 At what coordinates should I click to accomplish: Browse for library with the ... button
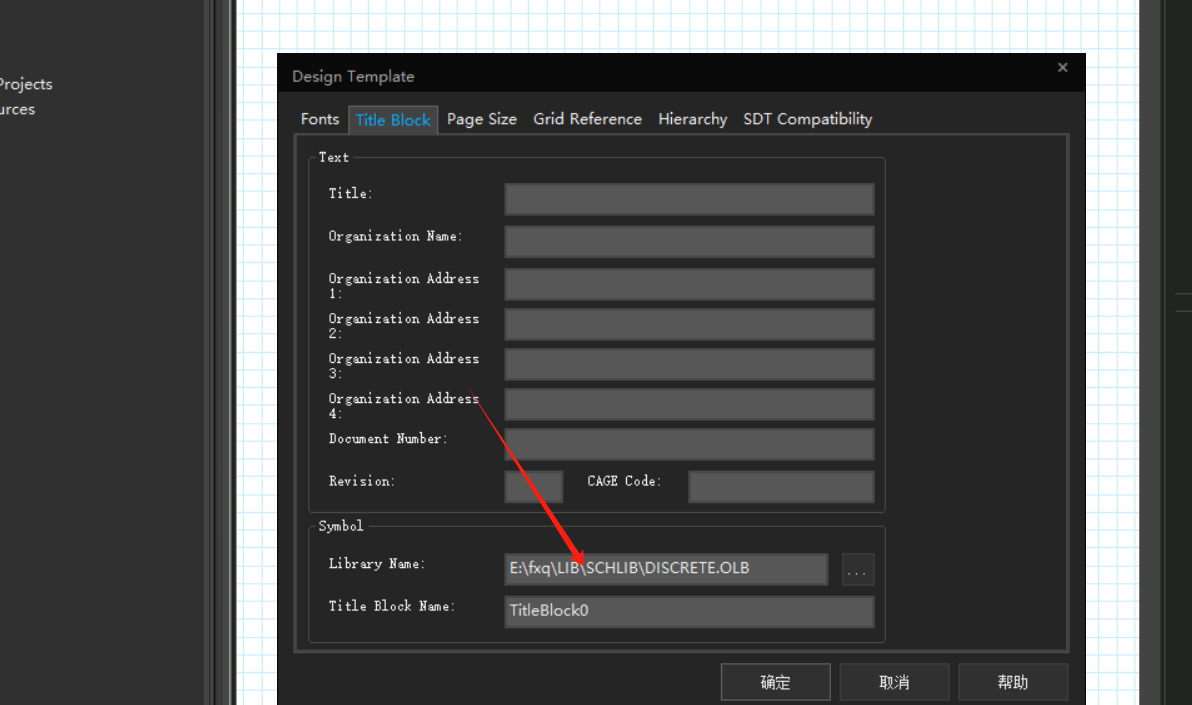[858, 570]
